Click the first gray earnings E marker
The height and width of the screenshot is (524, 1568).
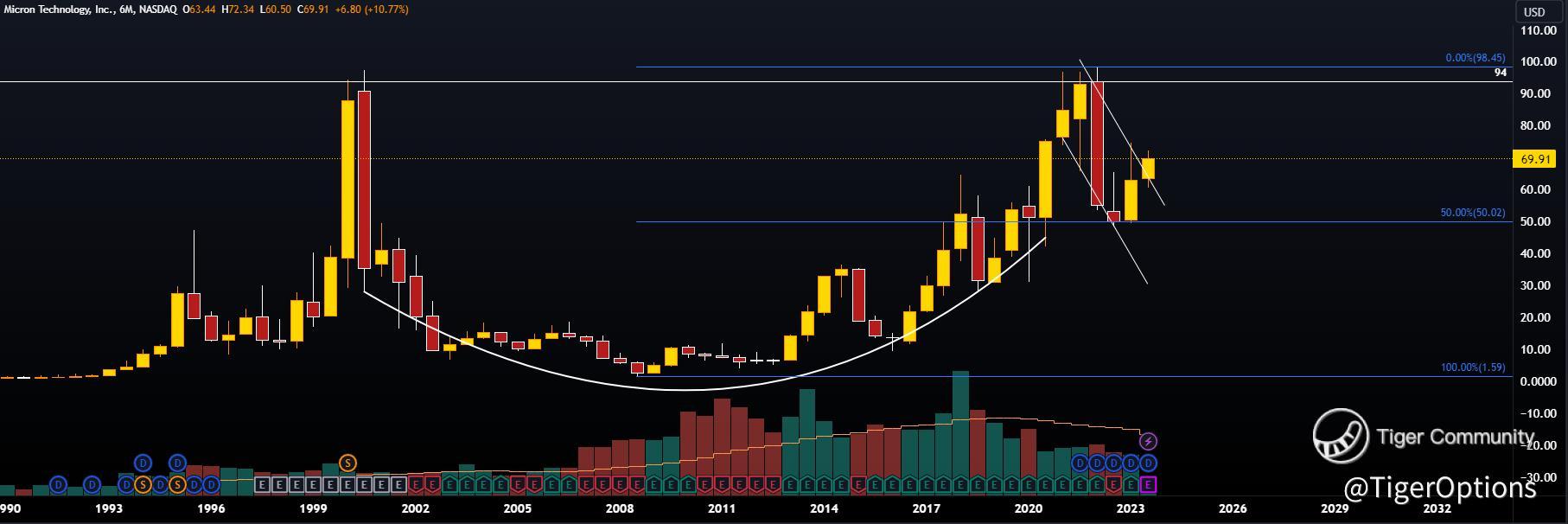pos(263,484)
